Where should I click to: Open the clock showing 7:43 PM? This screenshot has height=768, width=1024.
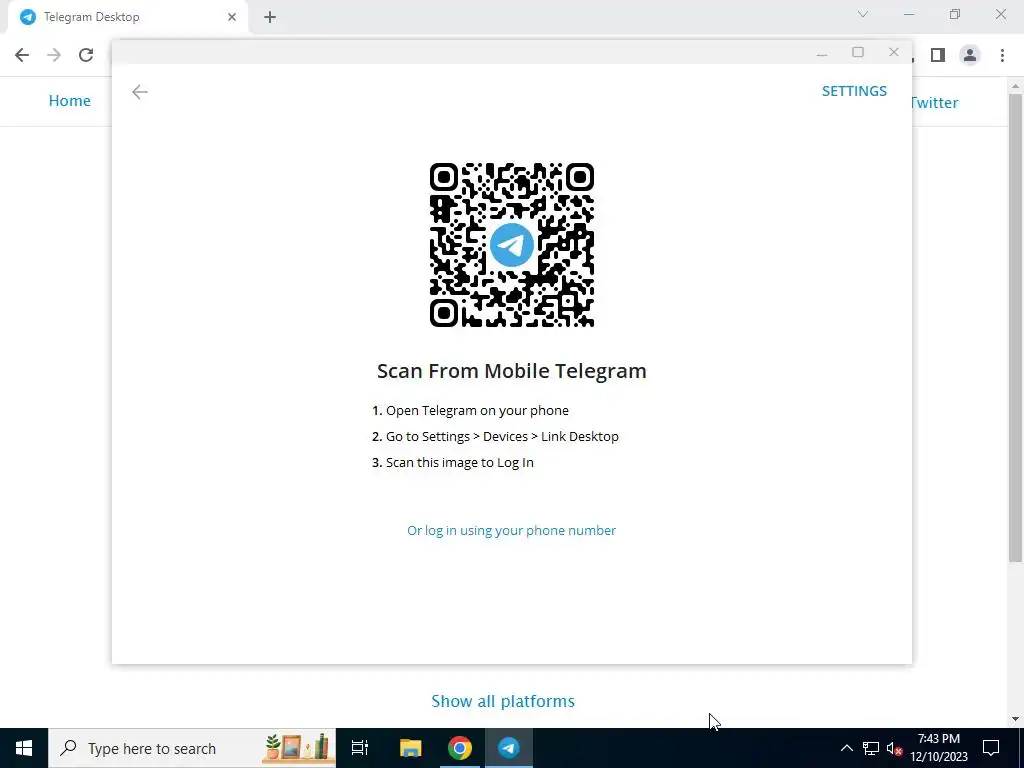tap(938, 748)
